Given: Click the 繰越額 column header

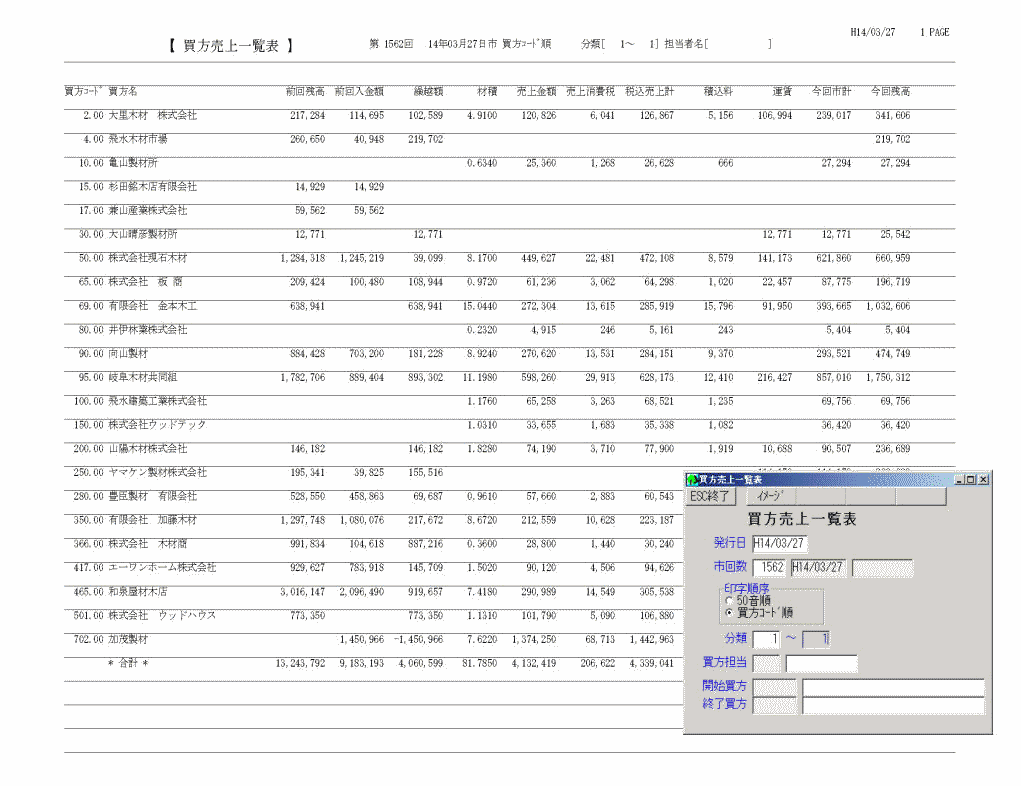Looking at the screenshot, I should (x=428, y=91).
